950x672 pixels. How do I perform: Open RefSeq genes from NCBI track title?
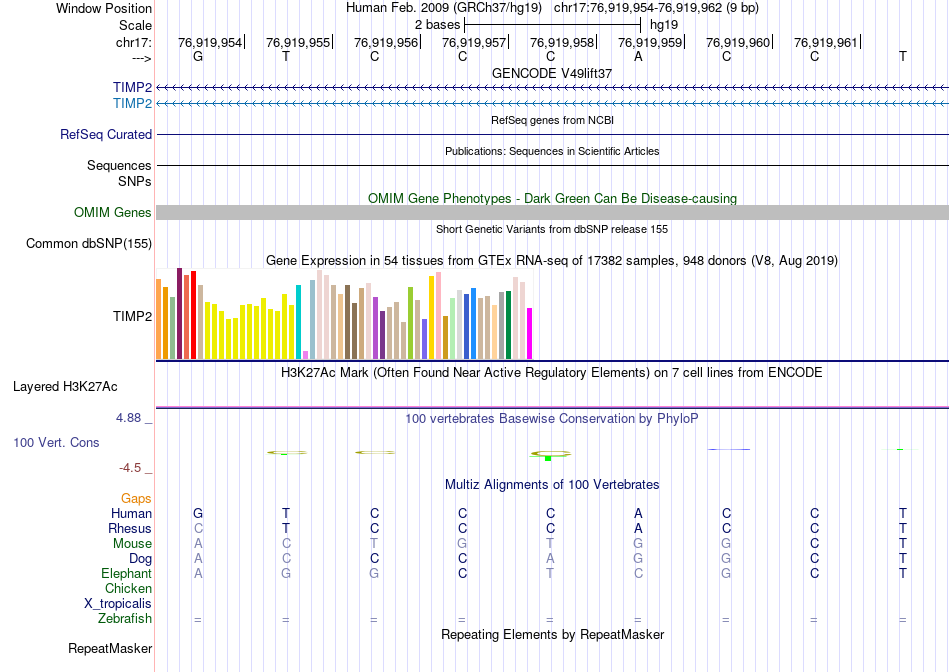[552, 120]
